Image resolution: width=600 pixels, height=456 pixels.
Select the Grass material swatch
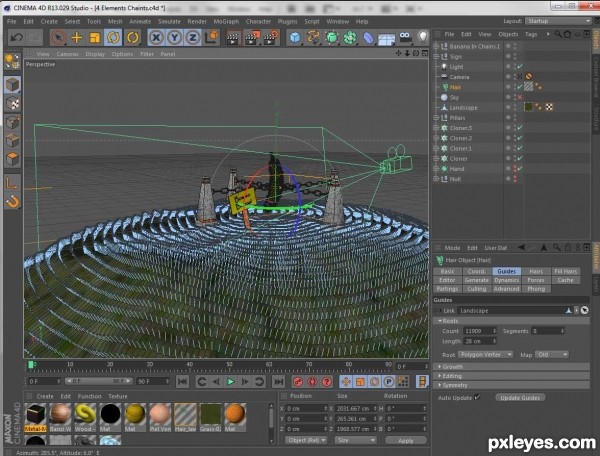210,414
